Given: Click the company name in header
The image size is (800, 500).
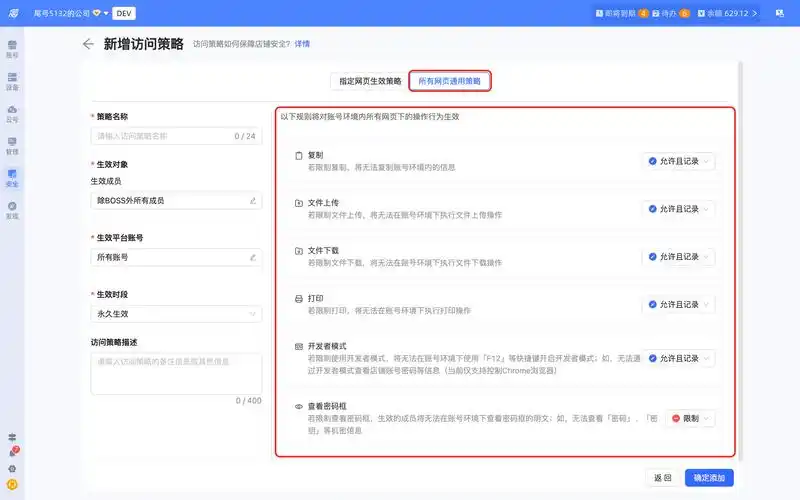Looking at the screenshot, I should tap(61, 13).
